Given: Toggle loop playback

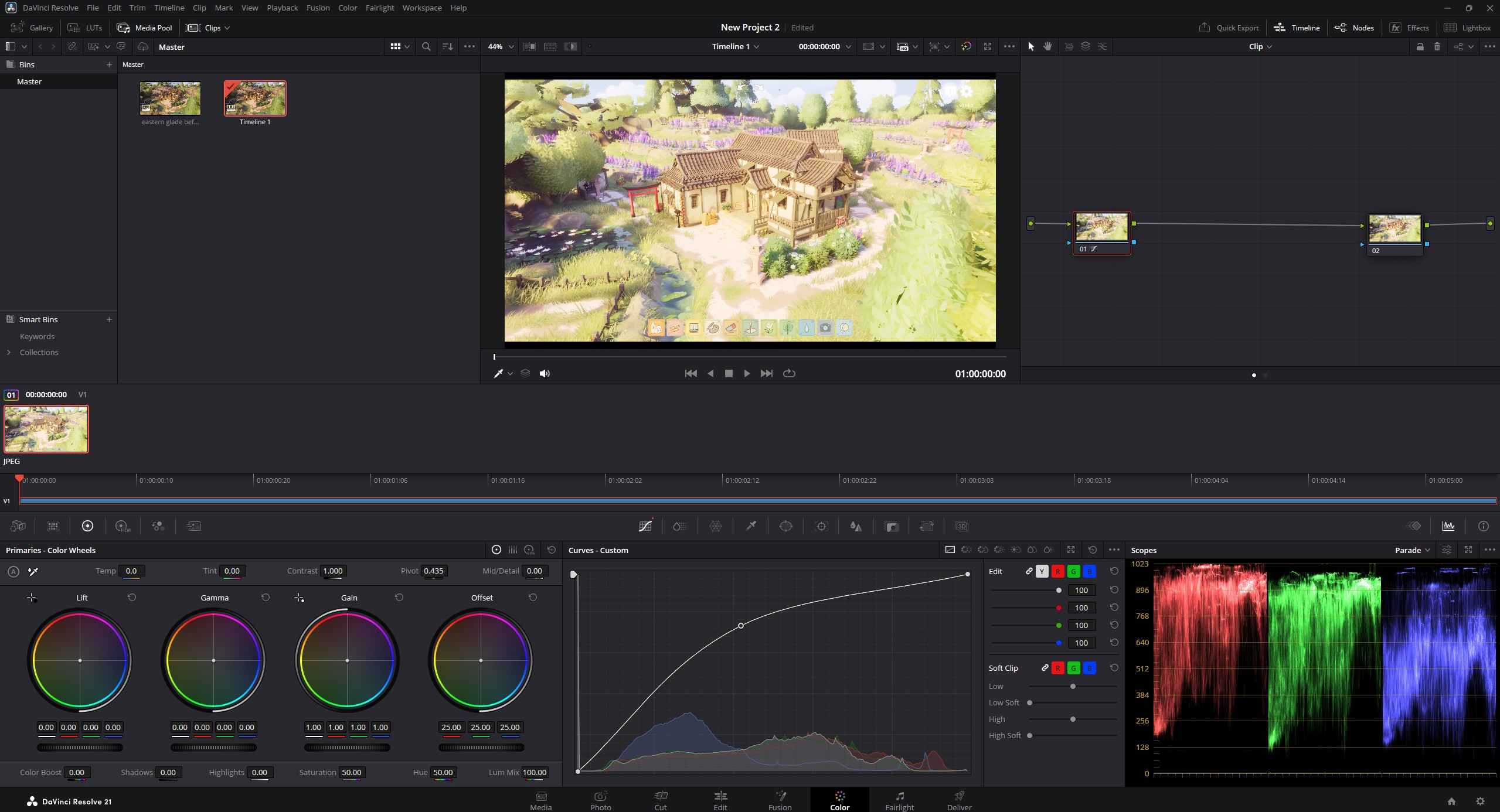Looking at the screenshot, I should (789, 373).
